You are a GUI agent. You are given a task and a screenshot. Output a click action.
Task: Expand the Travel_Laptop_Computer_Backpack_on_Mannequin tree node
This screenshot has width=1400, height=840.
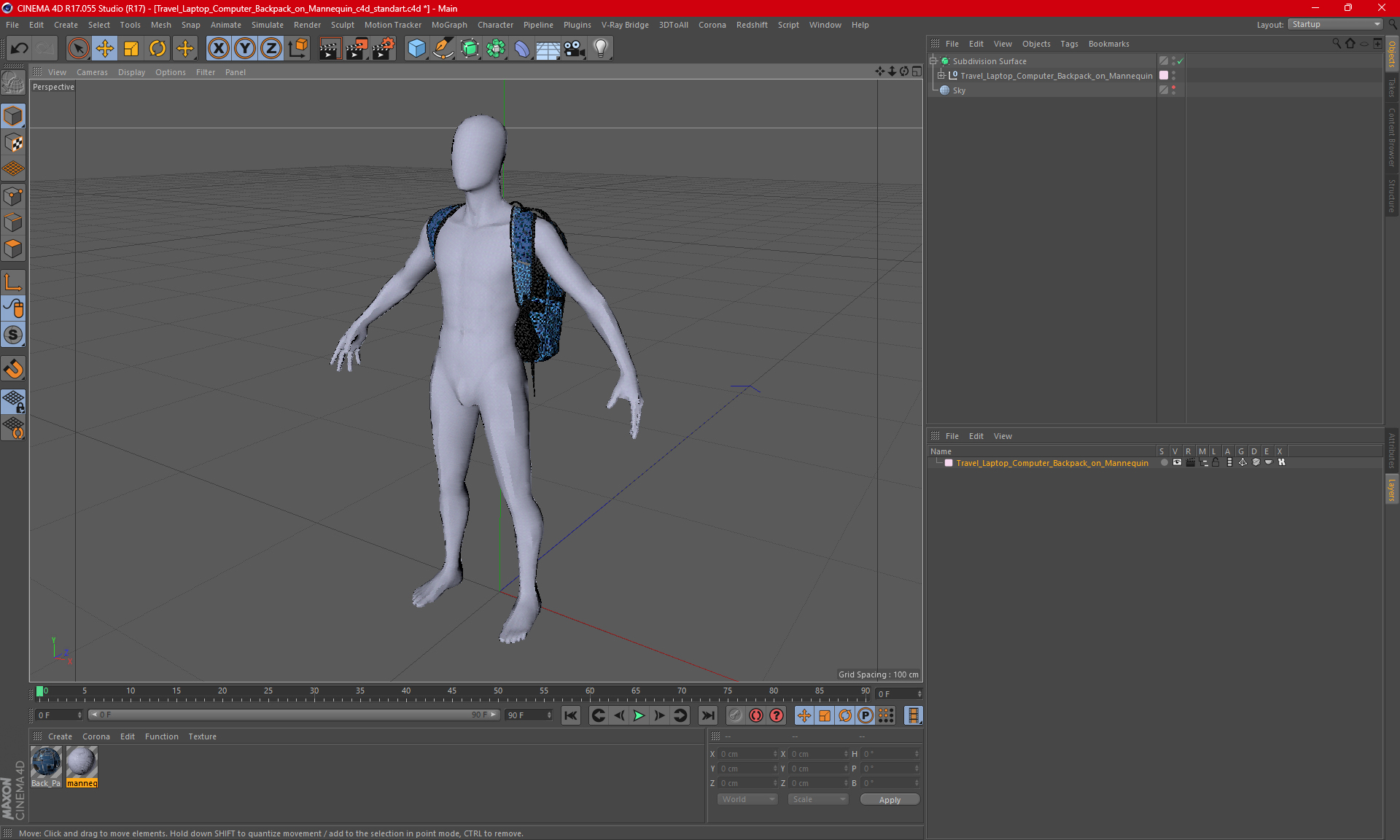(x=941, y=76)
